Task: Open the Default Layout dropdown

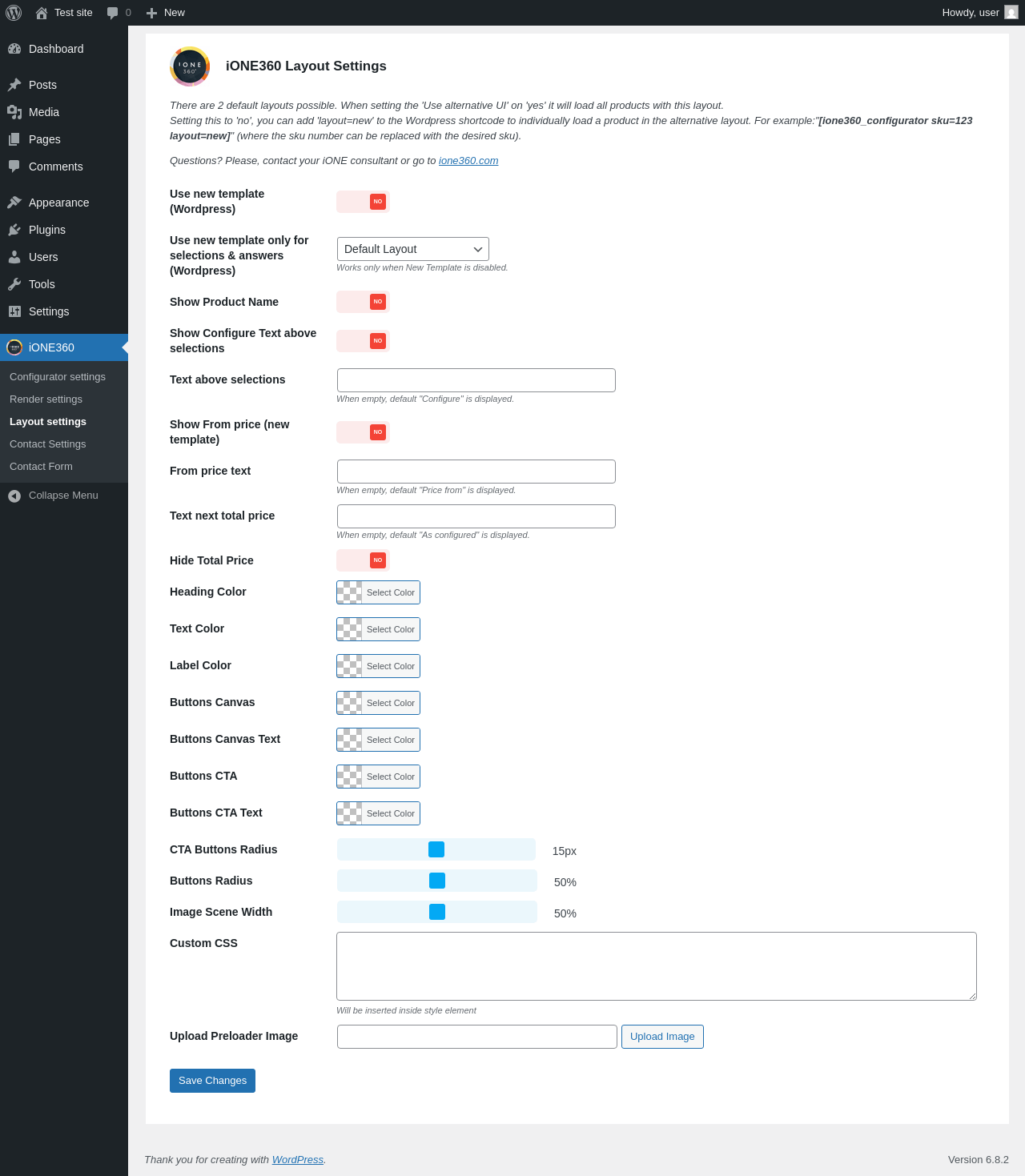Action: [x=413, y=249]
